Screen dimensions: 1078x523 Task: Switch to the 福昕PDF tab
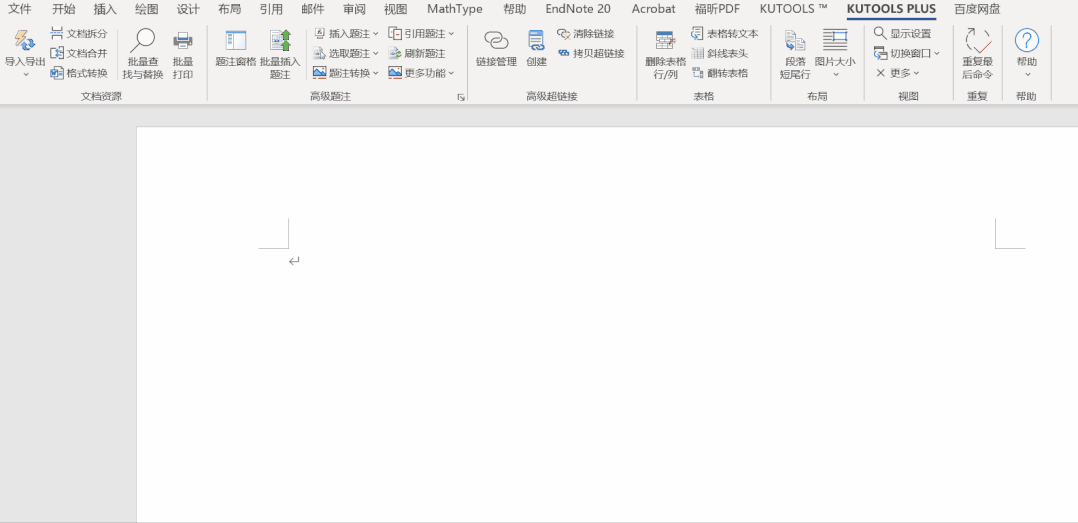tap(717, 10)
